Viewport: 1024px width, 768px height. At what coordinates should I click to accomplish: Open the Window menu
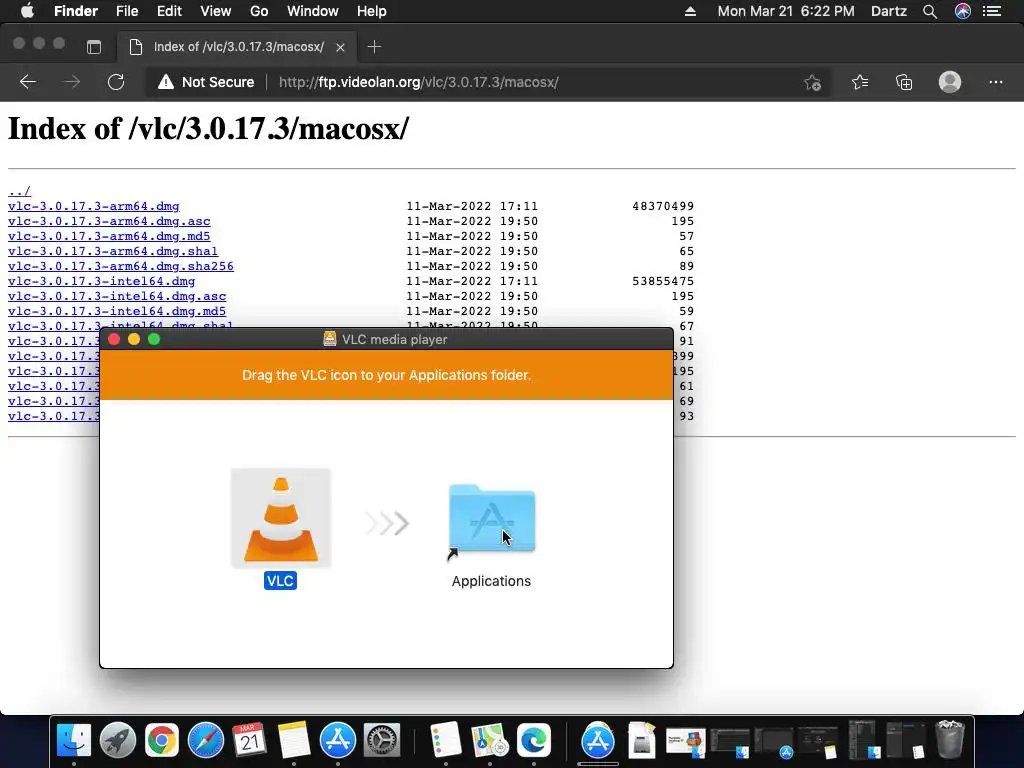click(x=313, y=11)
